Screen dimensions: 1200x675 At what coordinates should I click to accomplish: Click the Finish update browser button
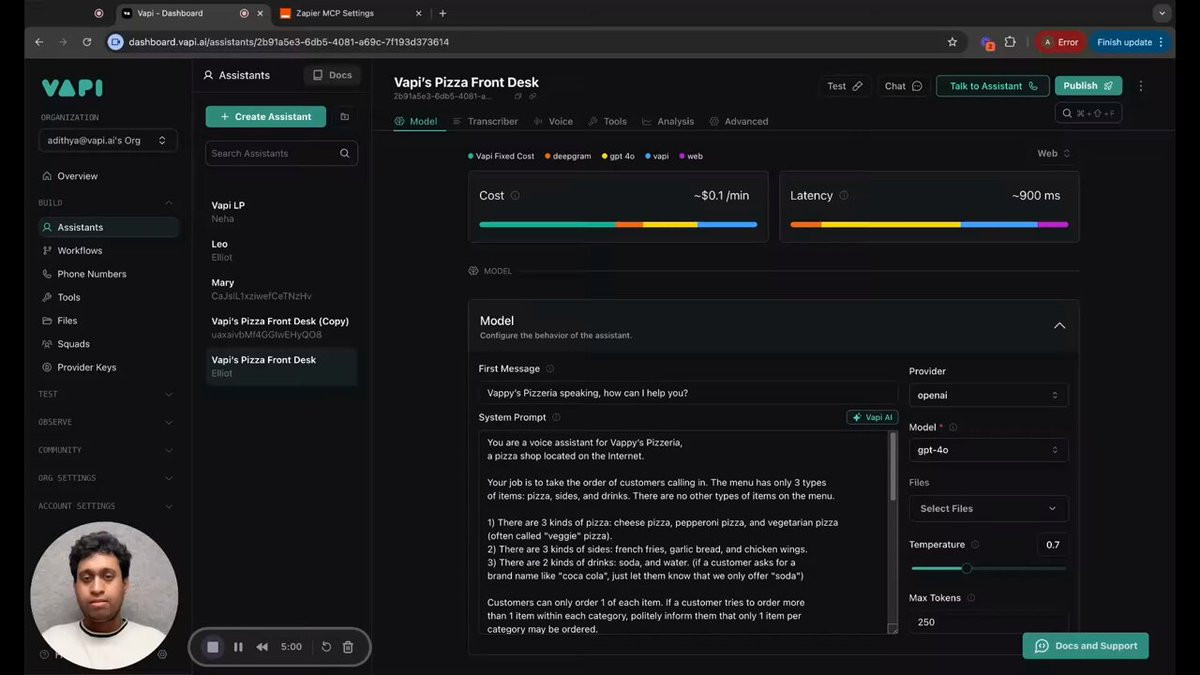(x=1131, y=42)
